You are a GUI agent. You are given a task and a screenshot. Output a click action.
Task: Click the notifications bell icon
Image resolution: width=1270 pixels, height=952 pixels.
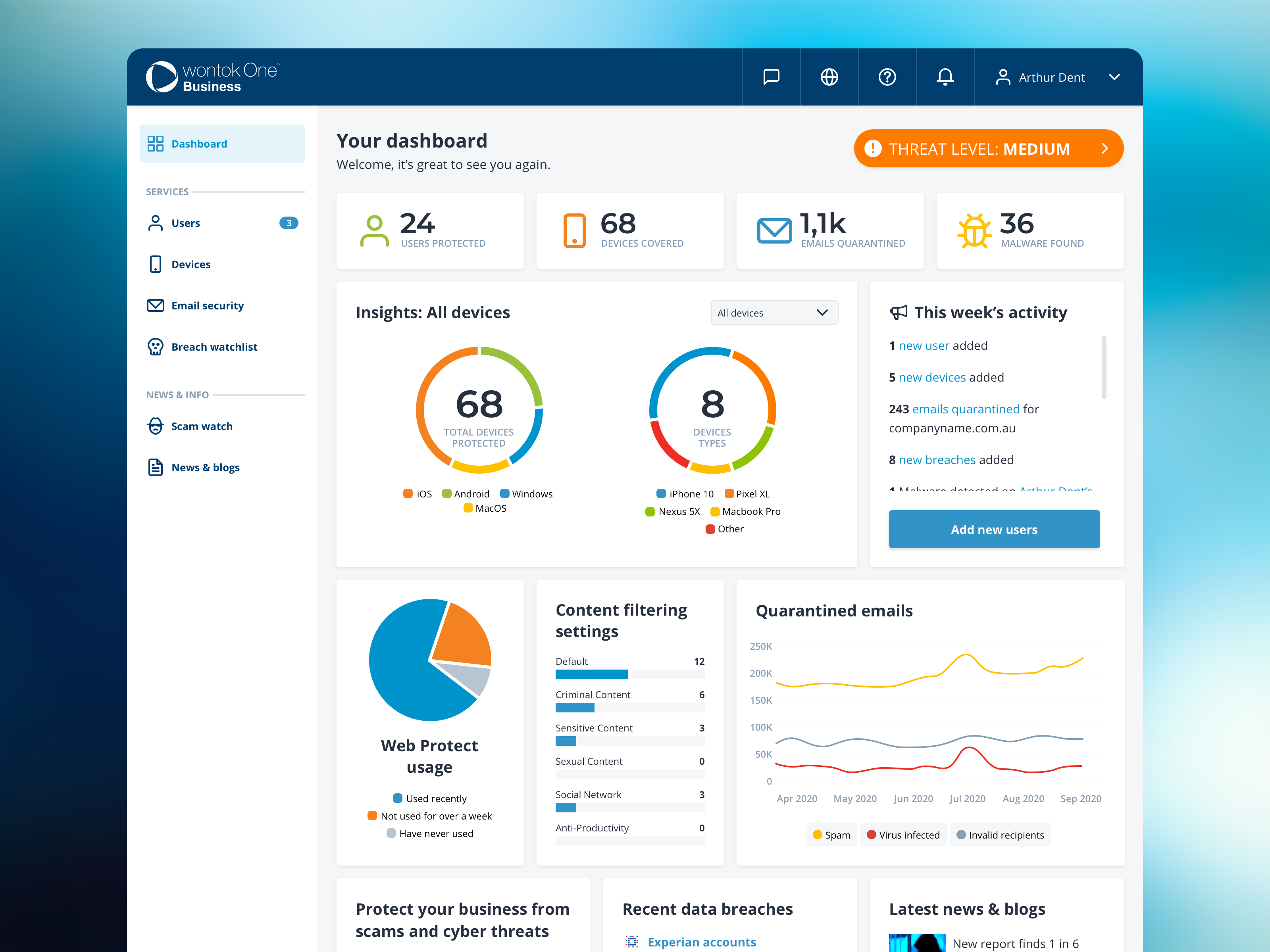pyautogui.click(x=945, y=77)
